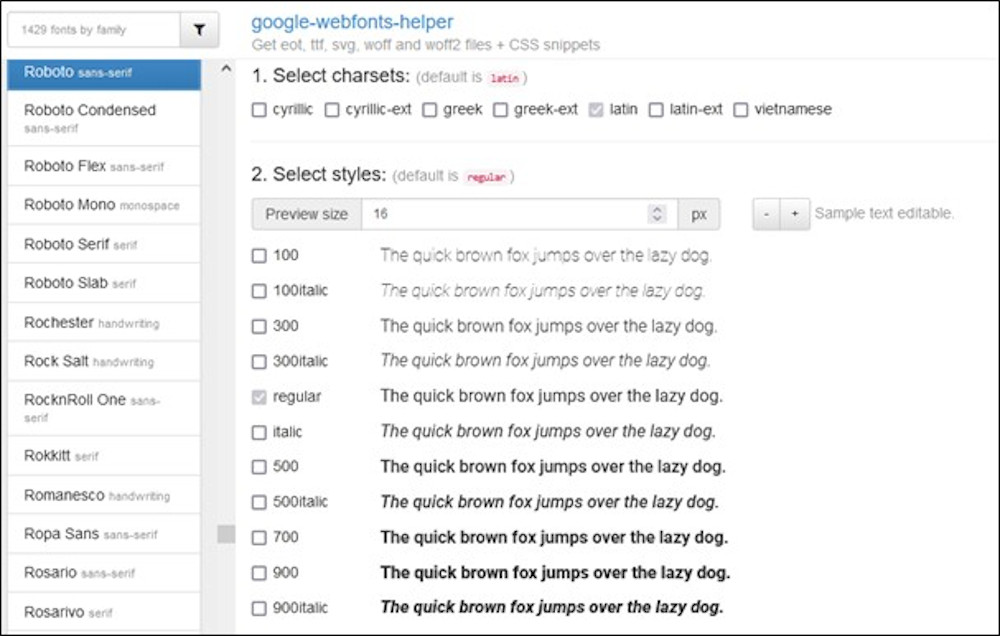Click the fonts by family search field

click(94, 30)
